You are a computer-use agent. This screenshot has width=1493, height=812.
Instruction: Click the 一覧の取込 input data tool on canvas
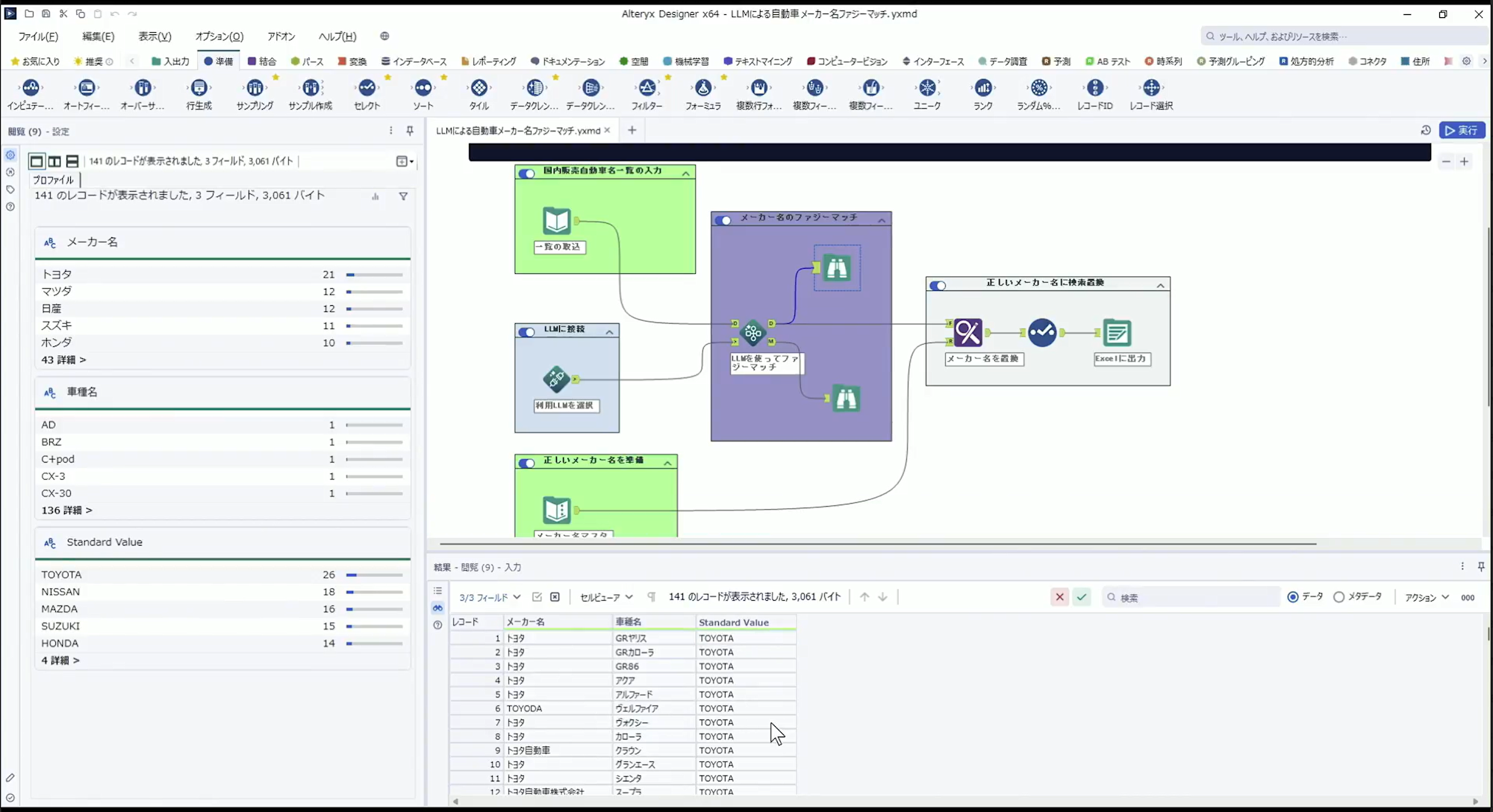pyautogui.click(x=557, y=221)
